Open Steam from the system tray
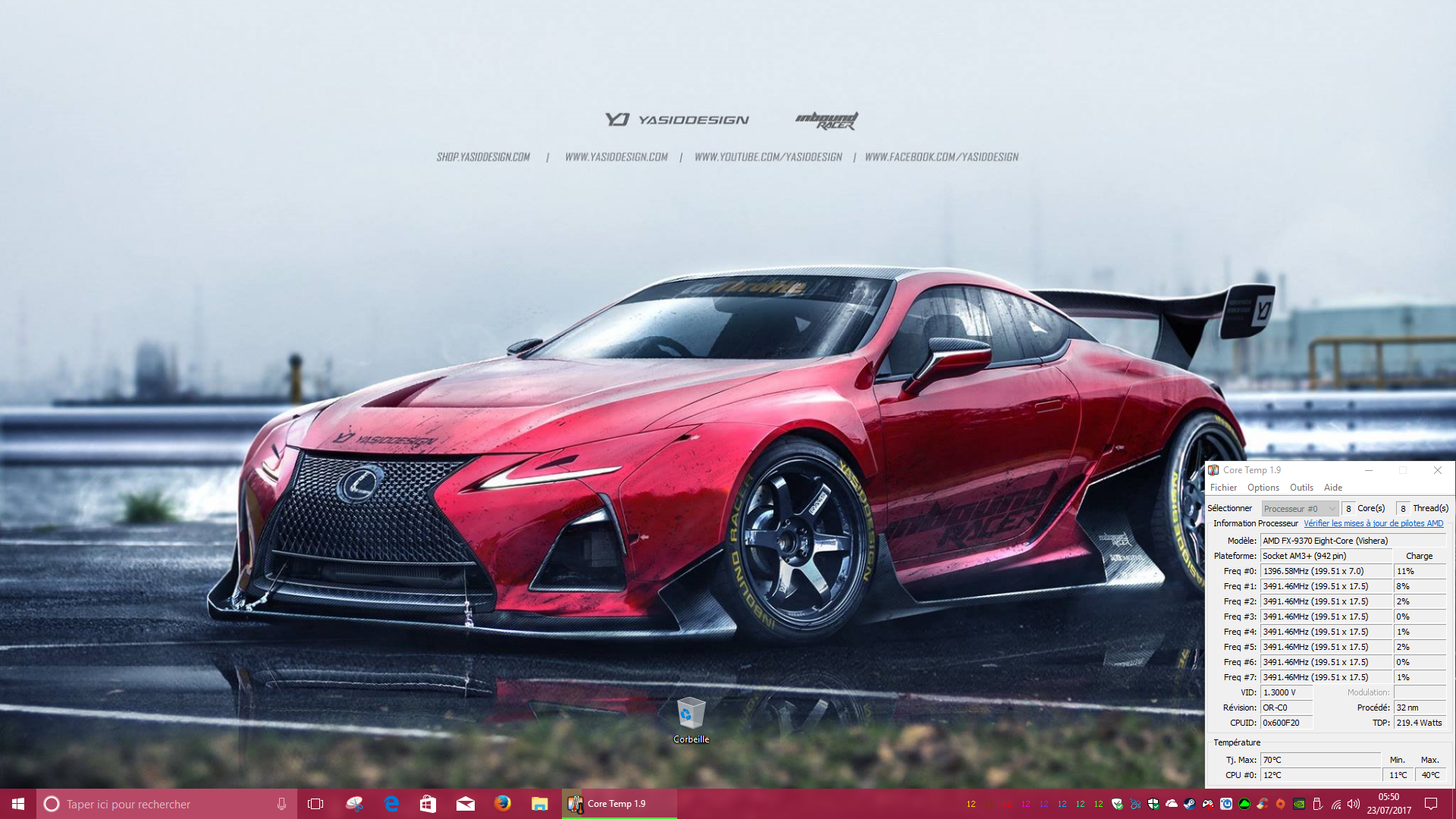The image size is (1456, 819). 1189,804
